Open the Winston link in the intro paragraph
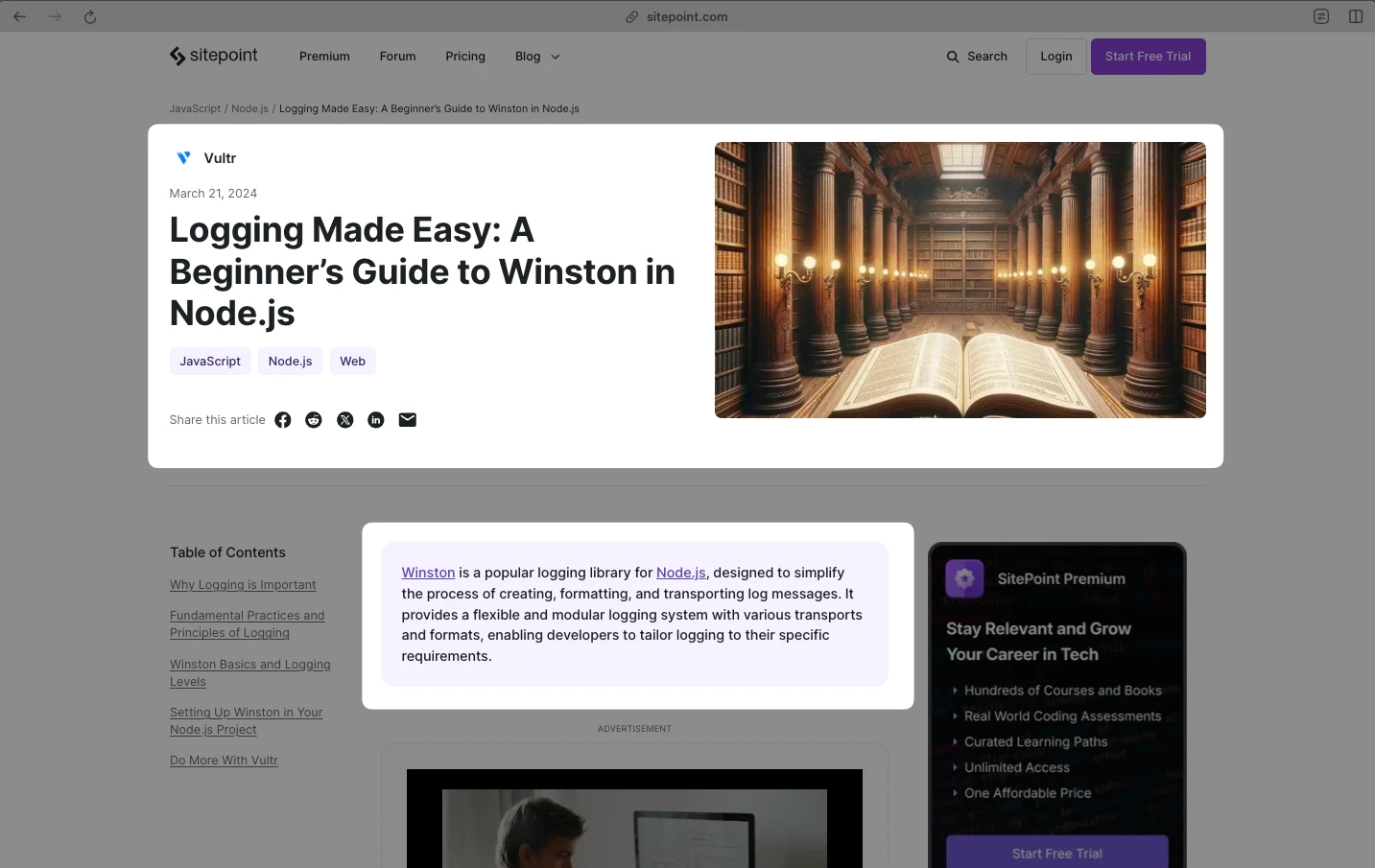This screenshot has width=1375, height=868. (428, 573)
